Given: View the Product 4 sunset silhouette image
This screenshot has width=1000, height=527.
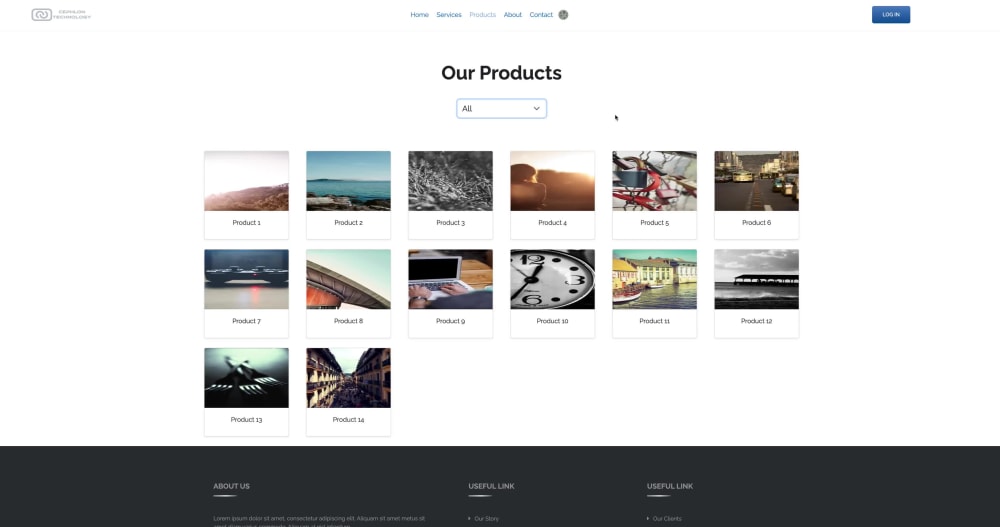Looking at the screenshot, I should tap(552, 181).
